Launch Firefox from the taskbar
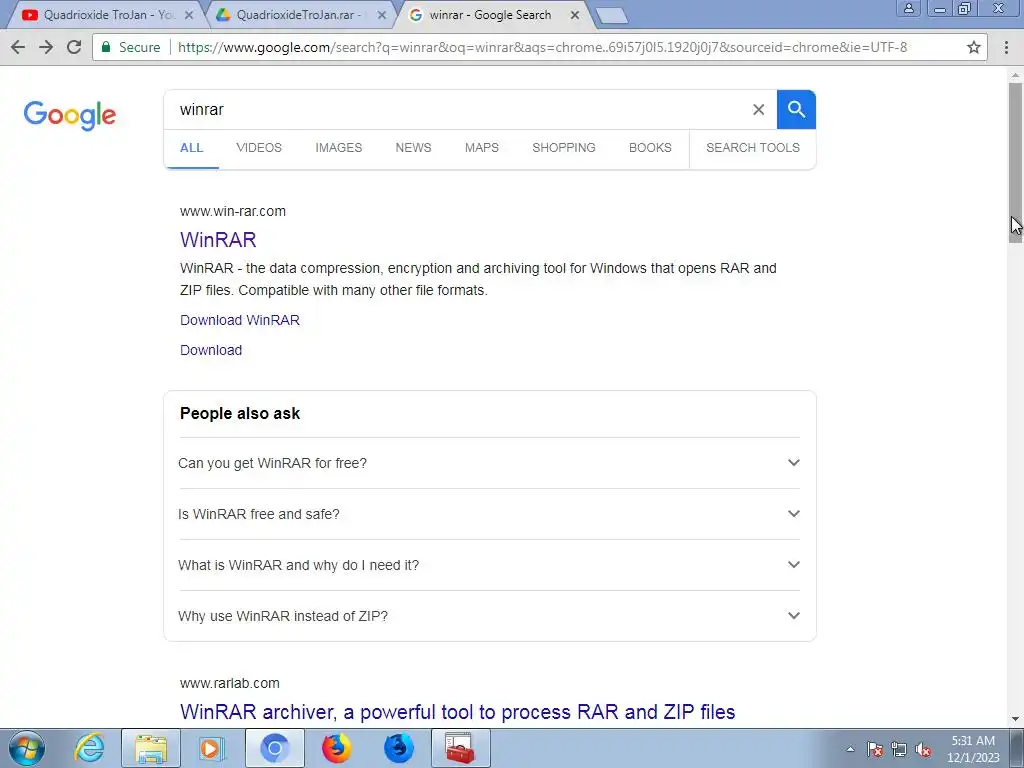The width and height of the screenshot is (1024, 768). pos(337,748)
